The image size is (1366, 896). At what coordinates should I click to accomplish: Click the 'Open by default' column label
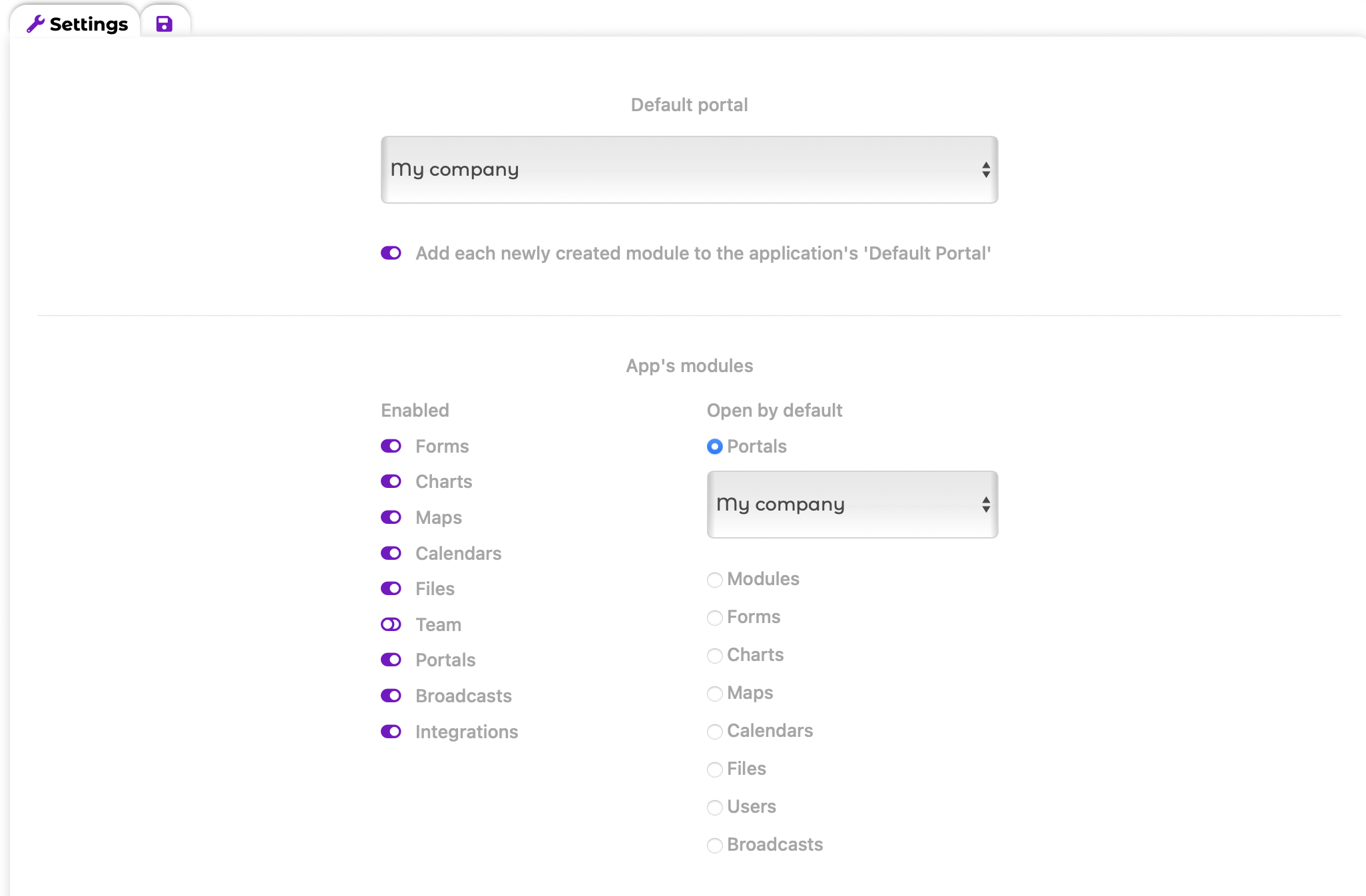coord(775,410)
